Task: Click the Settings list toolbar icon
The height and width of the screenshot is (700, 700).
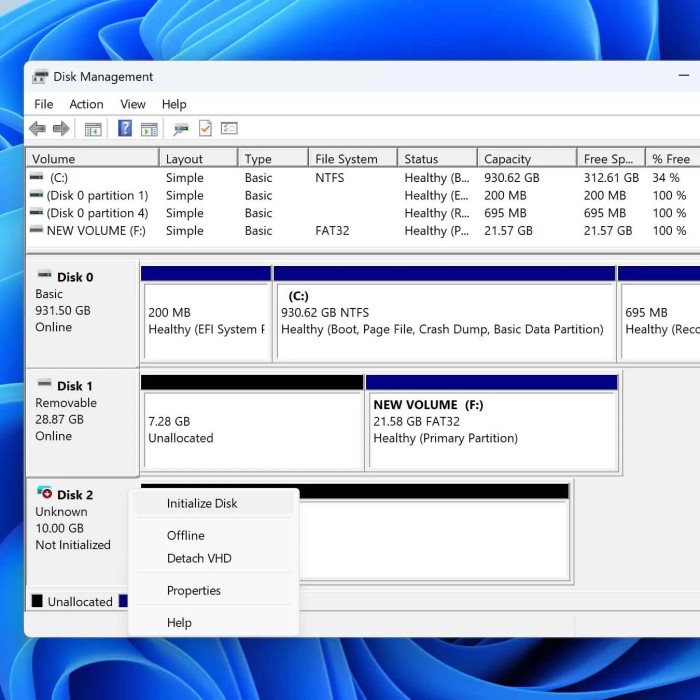Action: click(229, 129)
